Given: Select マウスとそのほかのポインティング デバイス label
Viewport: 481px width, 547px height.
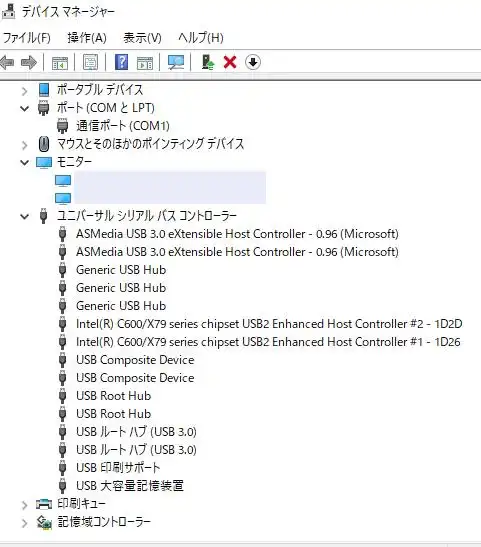Looking at the screenshot, I should [x=150, y=144].
